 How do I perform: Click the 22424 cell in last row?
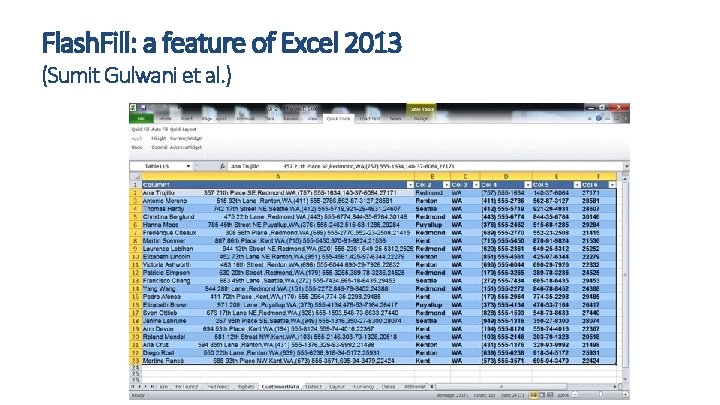[x=599, y=361]
